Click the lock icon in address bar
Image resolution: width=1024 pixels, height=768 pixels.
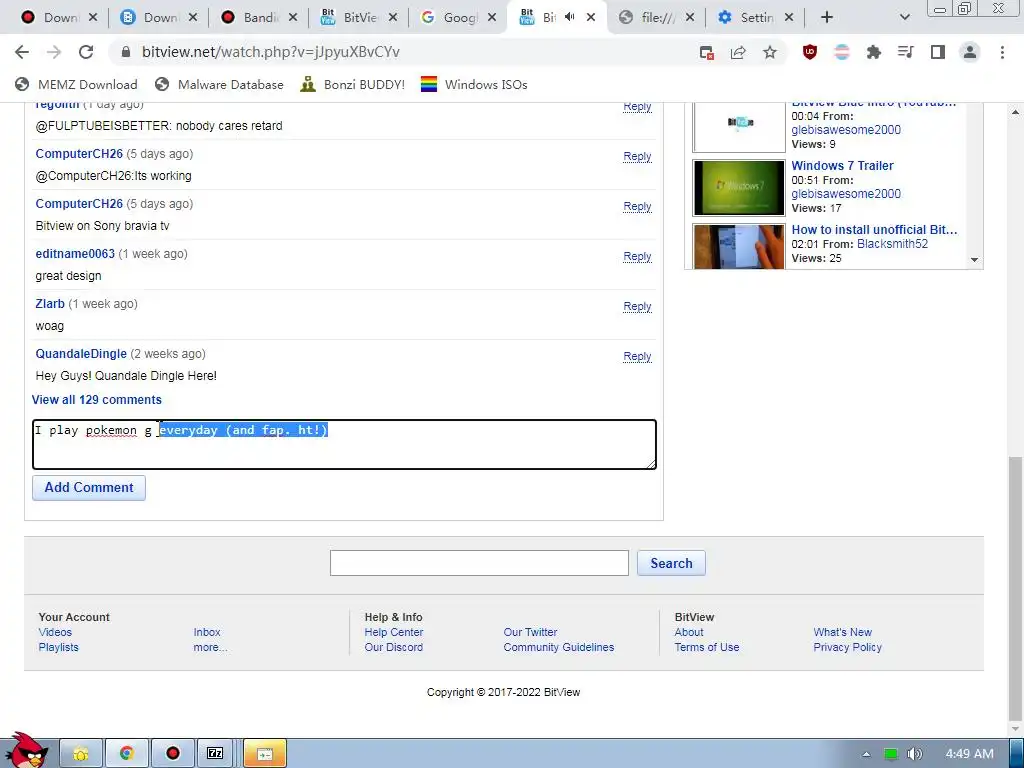tap(127, 52)
